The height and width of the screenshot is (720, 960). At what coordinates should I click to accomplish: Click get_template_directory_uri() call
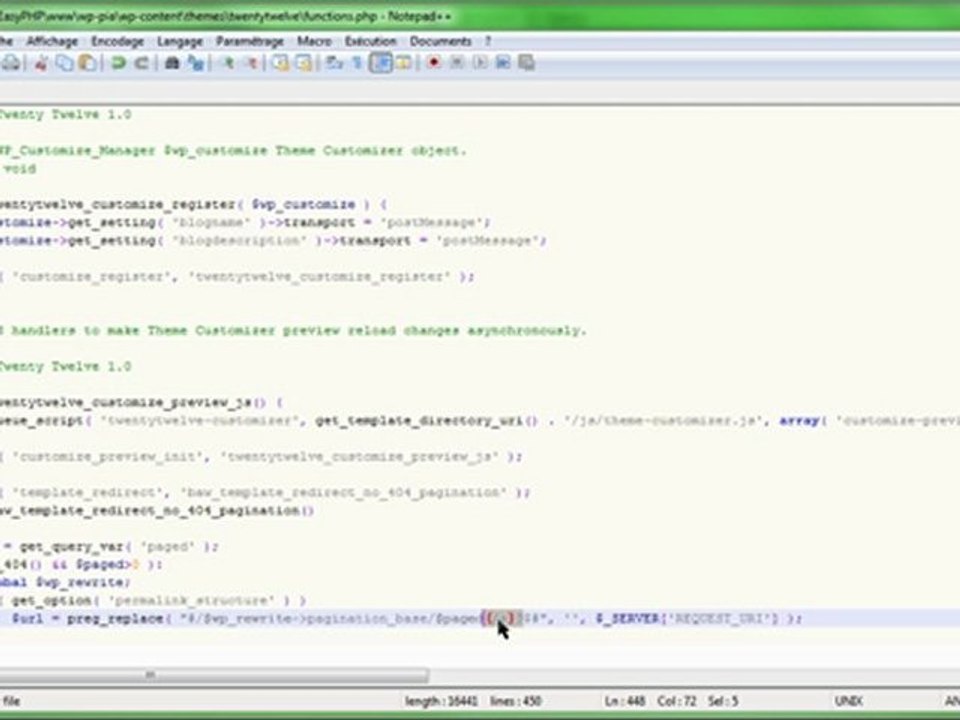pyautogui.click(x=427, y=420)
